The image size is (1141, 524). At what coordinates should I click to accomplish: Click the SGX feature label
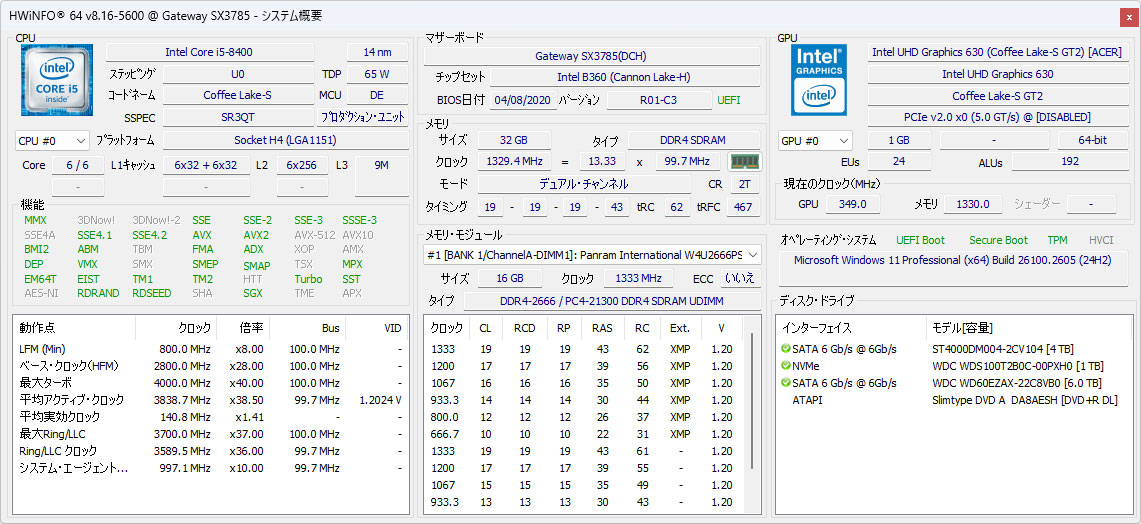255,293
